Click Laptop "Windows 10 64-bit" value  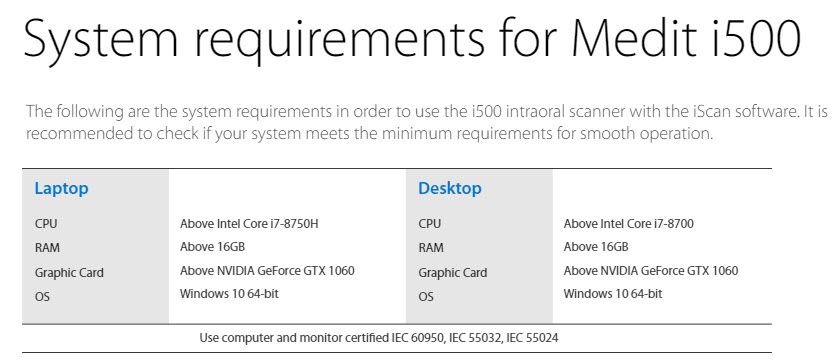pyautogui.click(x=229, y=293)
